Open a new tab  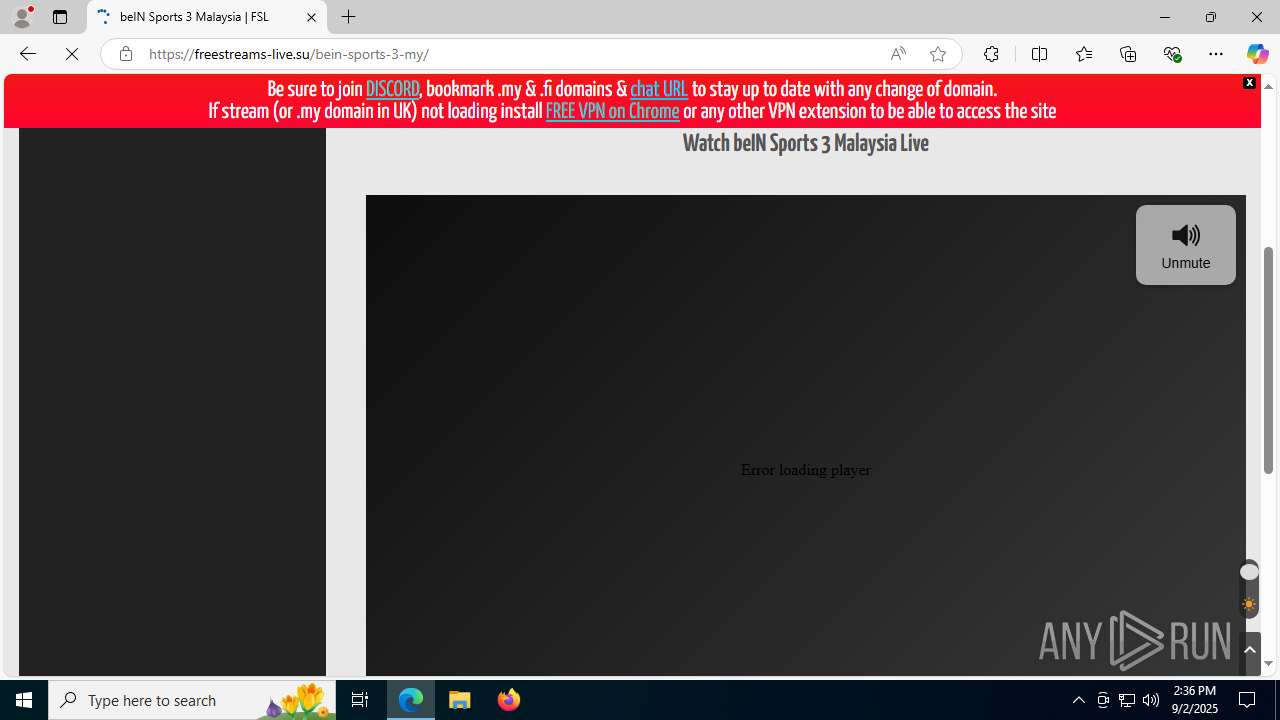[348, 17]
